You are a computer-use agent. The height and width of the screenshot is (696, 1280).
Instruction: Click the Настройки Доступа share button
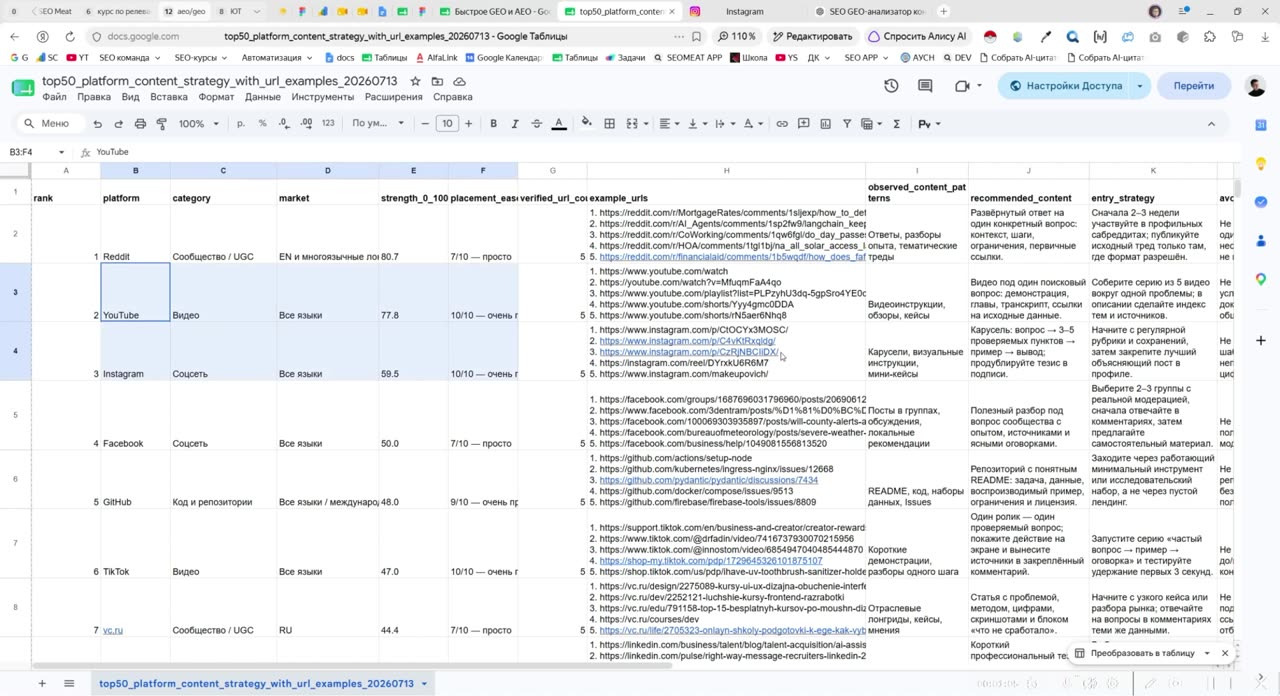pos(1065,86)
